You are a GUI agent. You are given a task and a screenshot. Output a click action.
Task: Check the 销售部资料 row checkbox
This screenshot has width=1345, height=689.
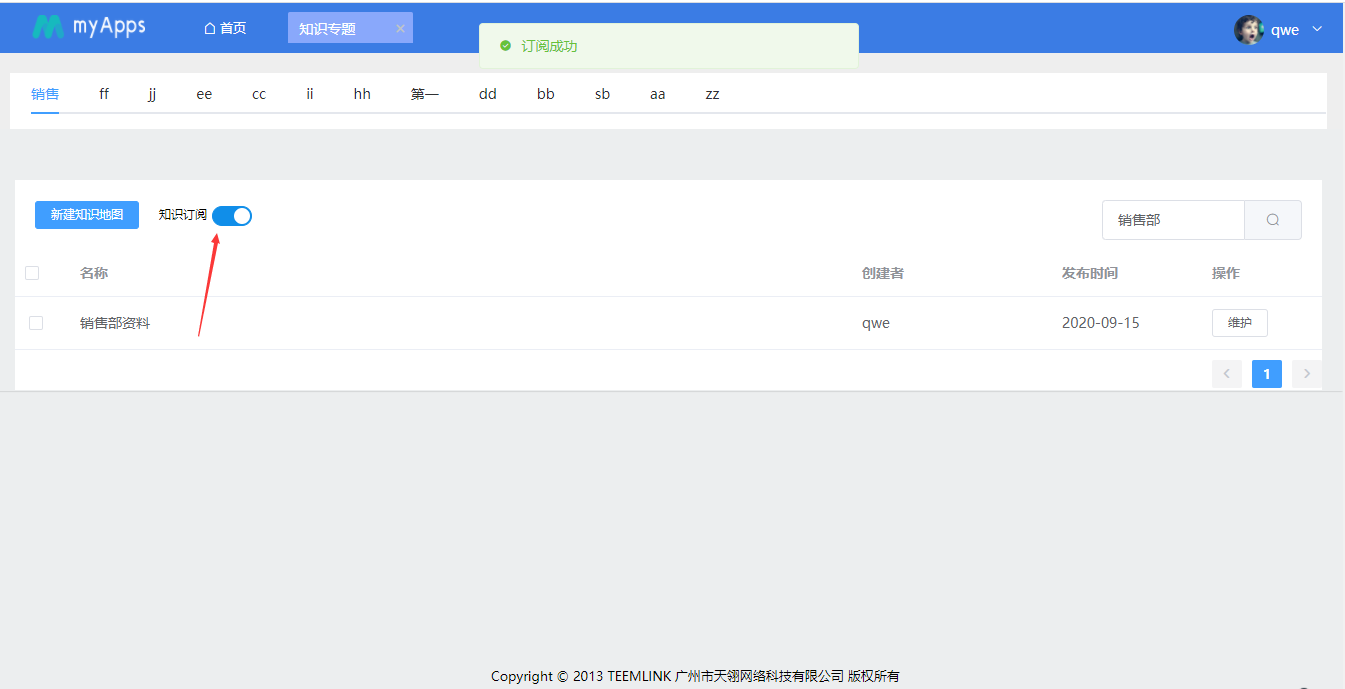click(36, 323)
